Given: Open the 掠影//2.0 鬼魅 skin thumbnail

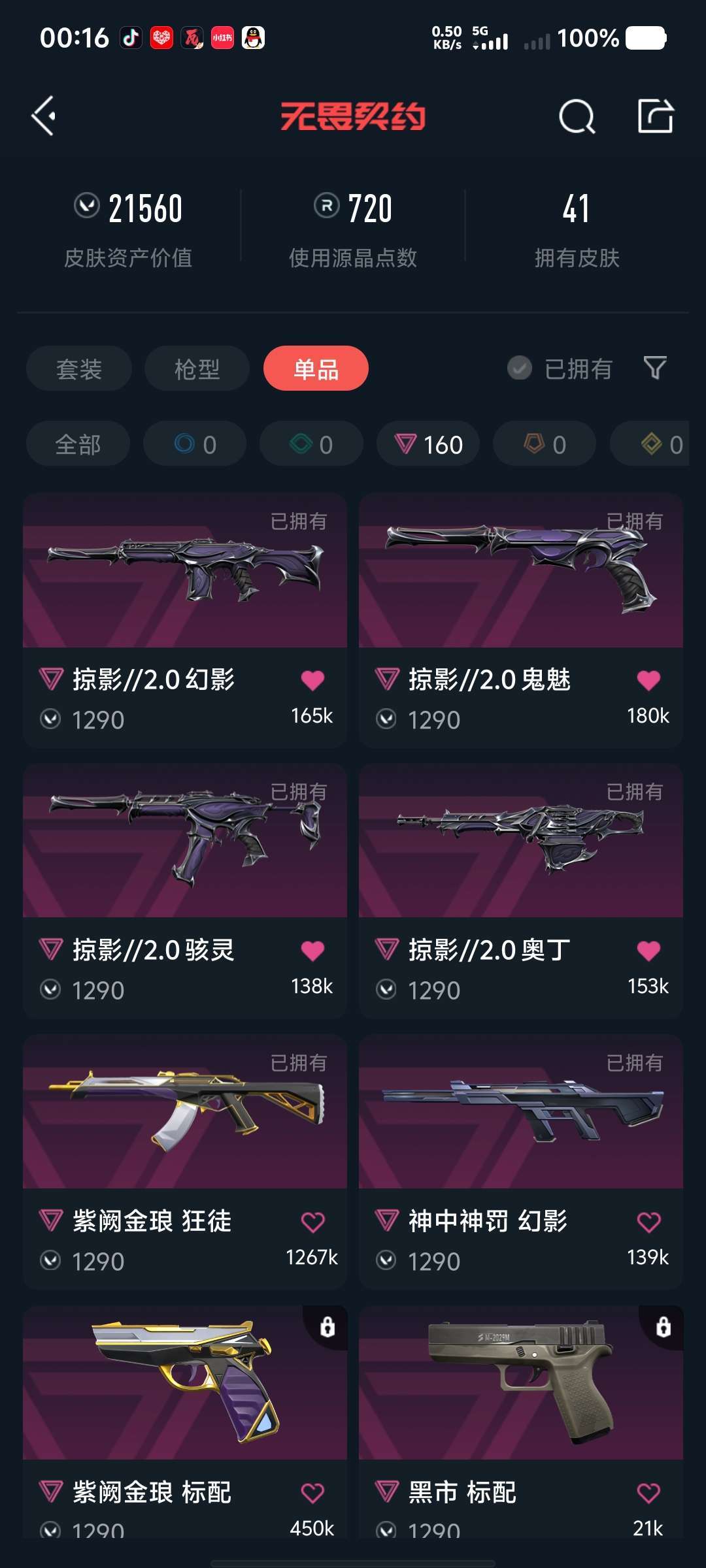Looking at the screenshot, I should tap(521, 570).
